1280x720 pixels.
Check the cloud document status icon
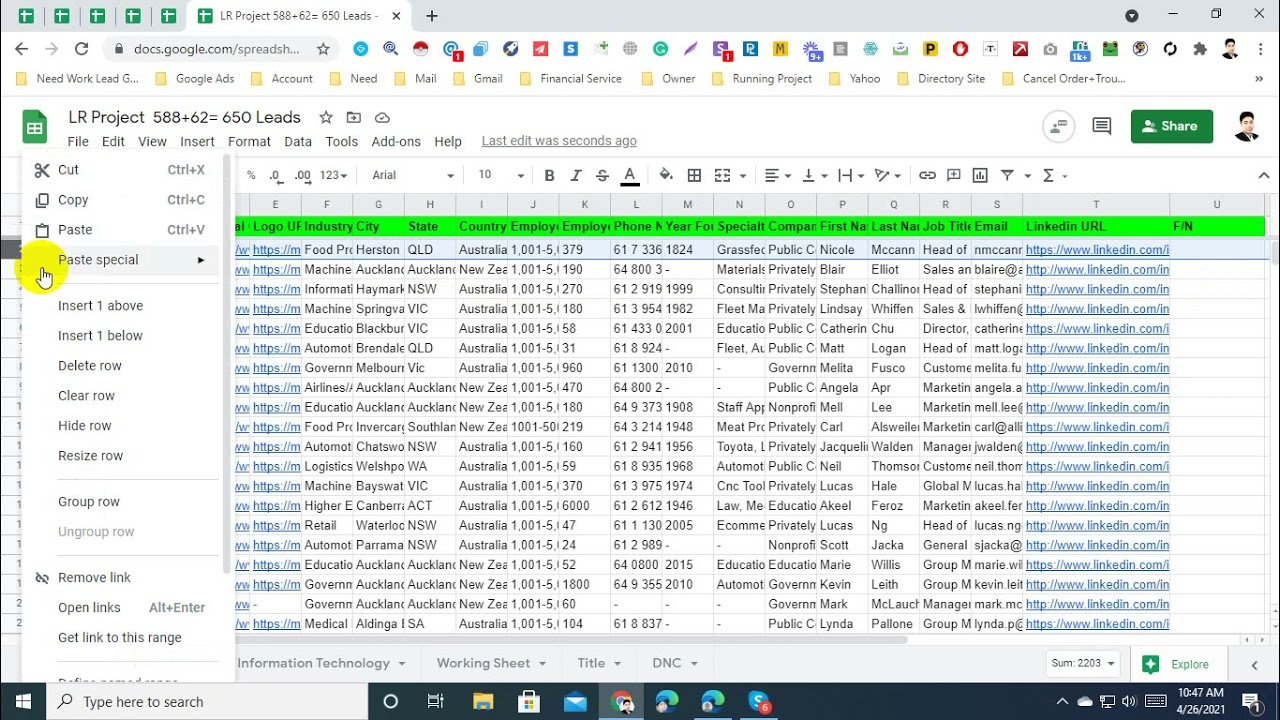382,118
